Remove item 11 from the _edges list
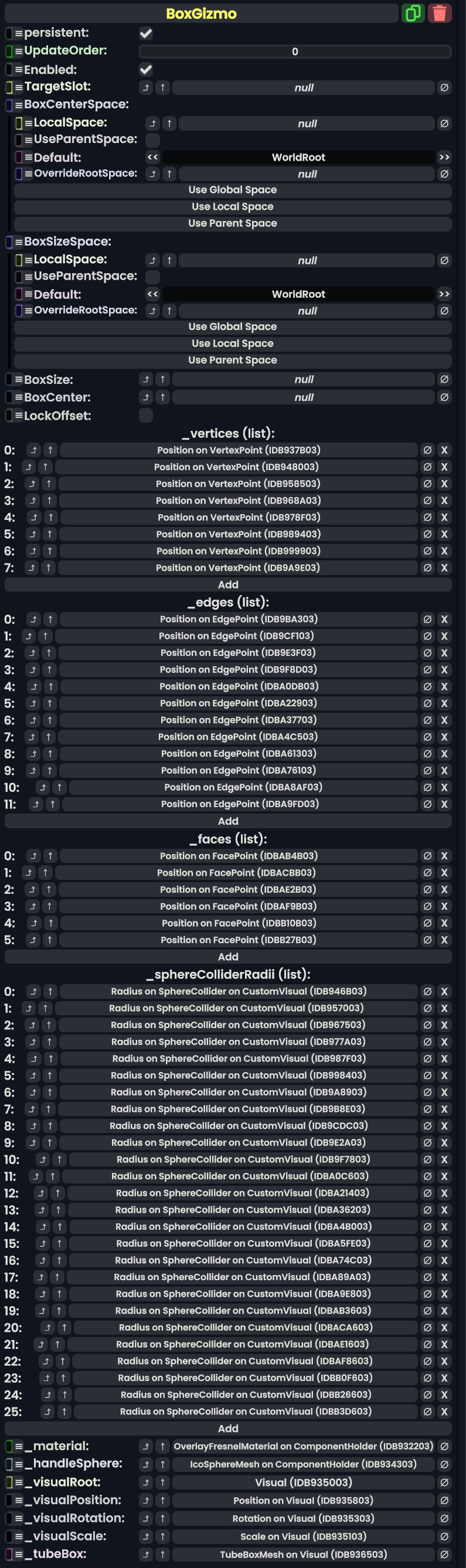466x1568 pixels. point(444,804)
